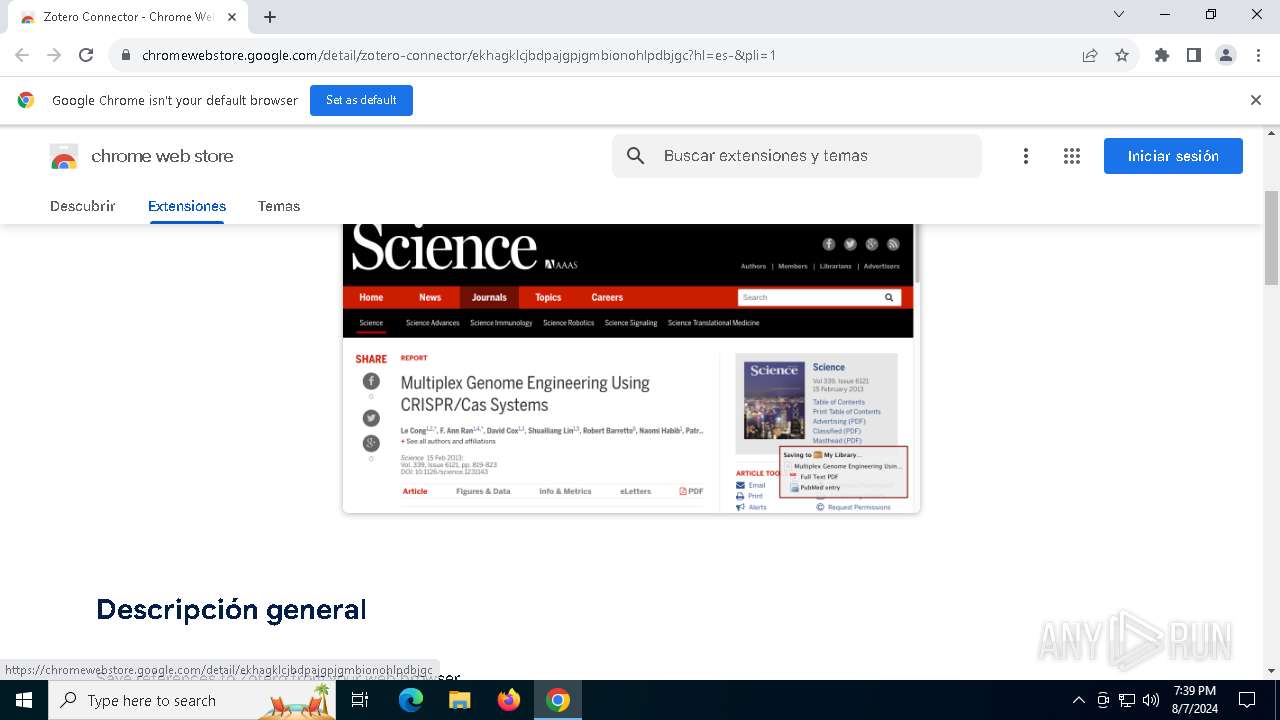Click the scrollbar down arrow
The height and width of the screenshot is (720, 1280).
click(1272, 671)
